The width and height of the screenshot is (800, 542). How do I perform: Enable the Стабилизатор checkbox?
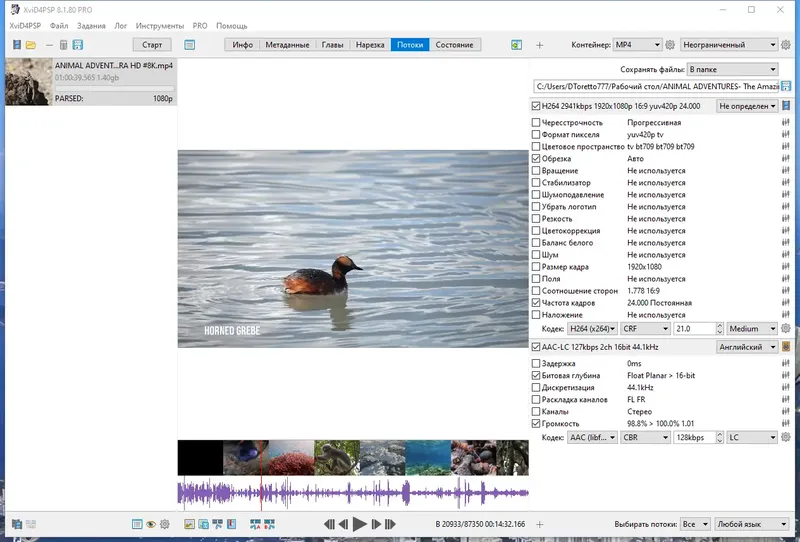[537, 183]
